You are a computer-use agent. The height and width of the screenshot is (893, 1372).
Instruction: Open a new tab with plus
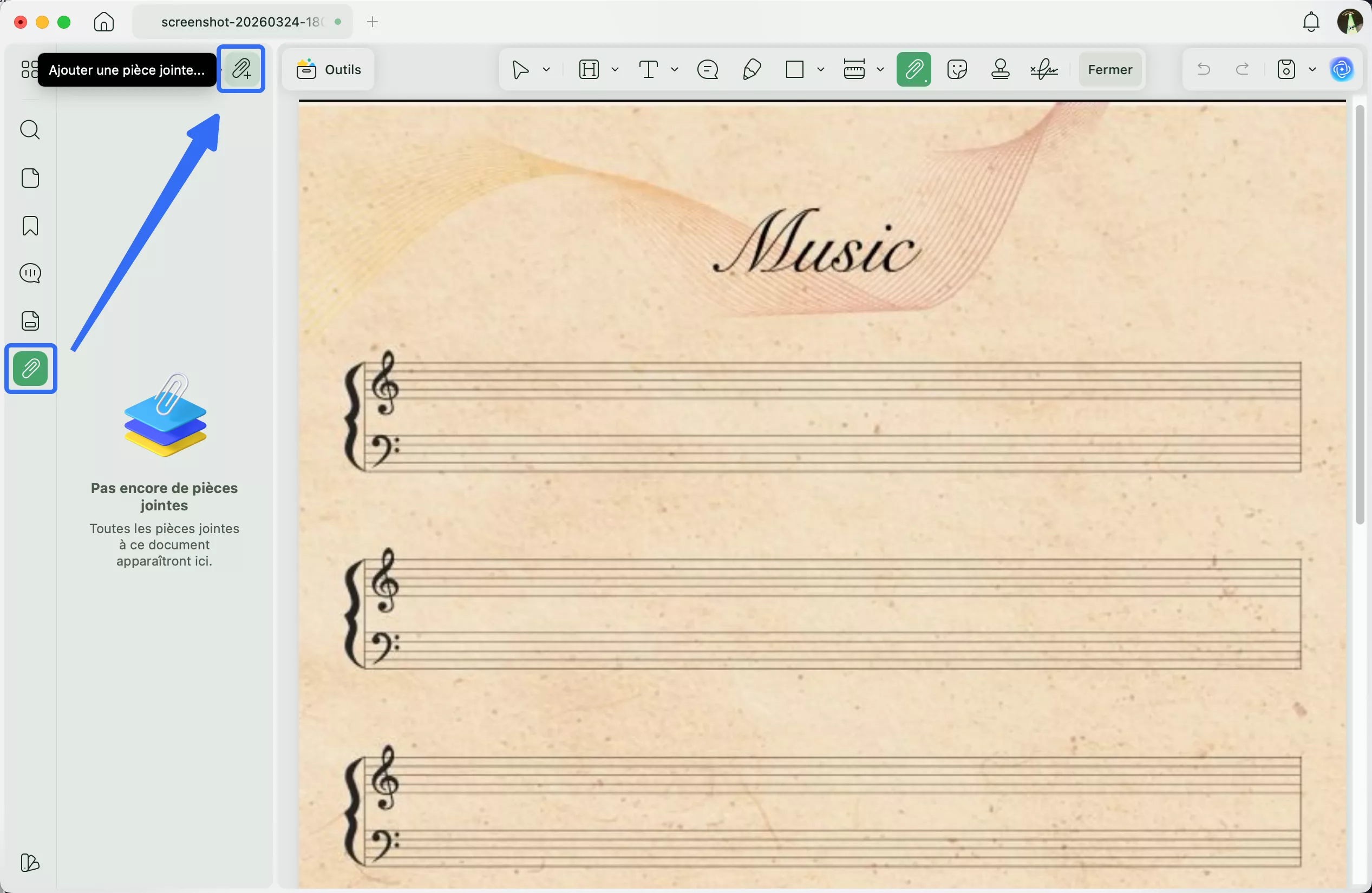point(373,22)
